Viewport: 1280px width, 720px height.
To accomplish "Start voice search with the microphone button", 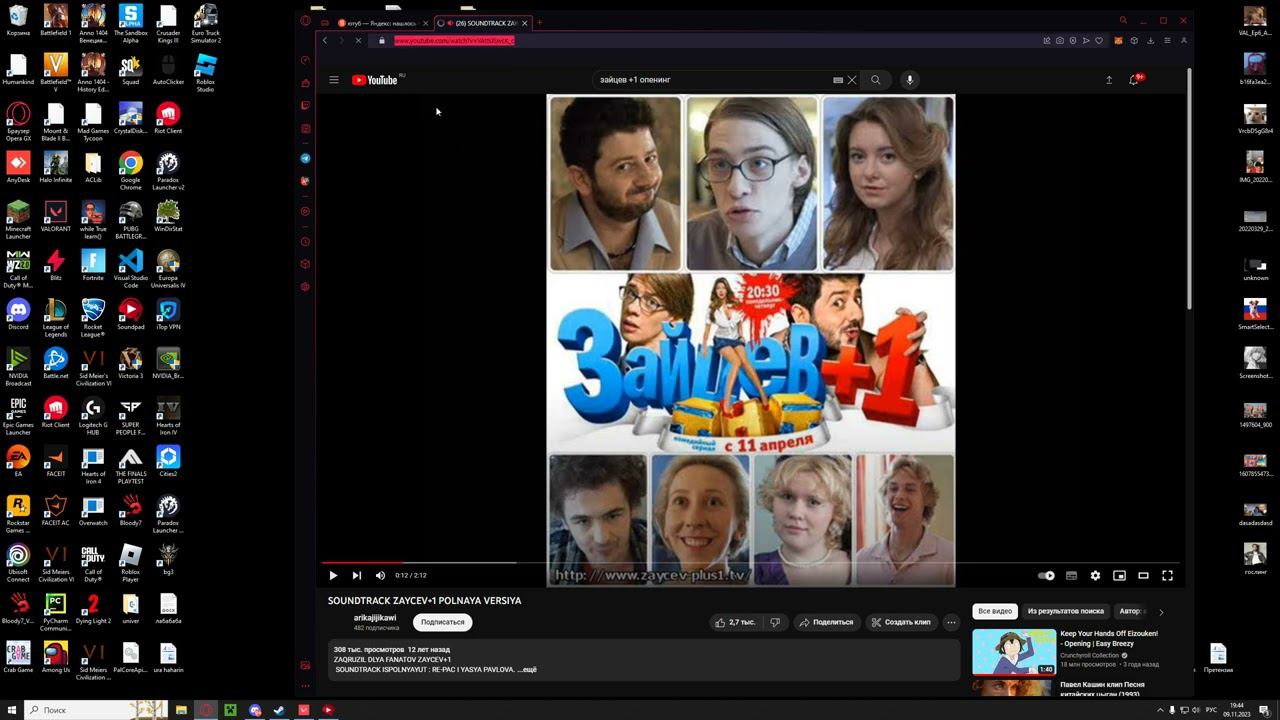I will [x=910, y=80].
